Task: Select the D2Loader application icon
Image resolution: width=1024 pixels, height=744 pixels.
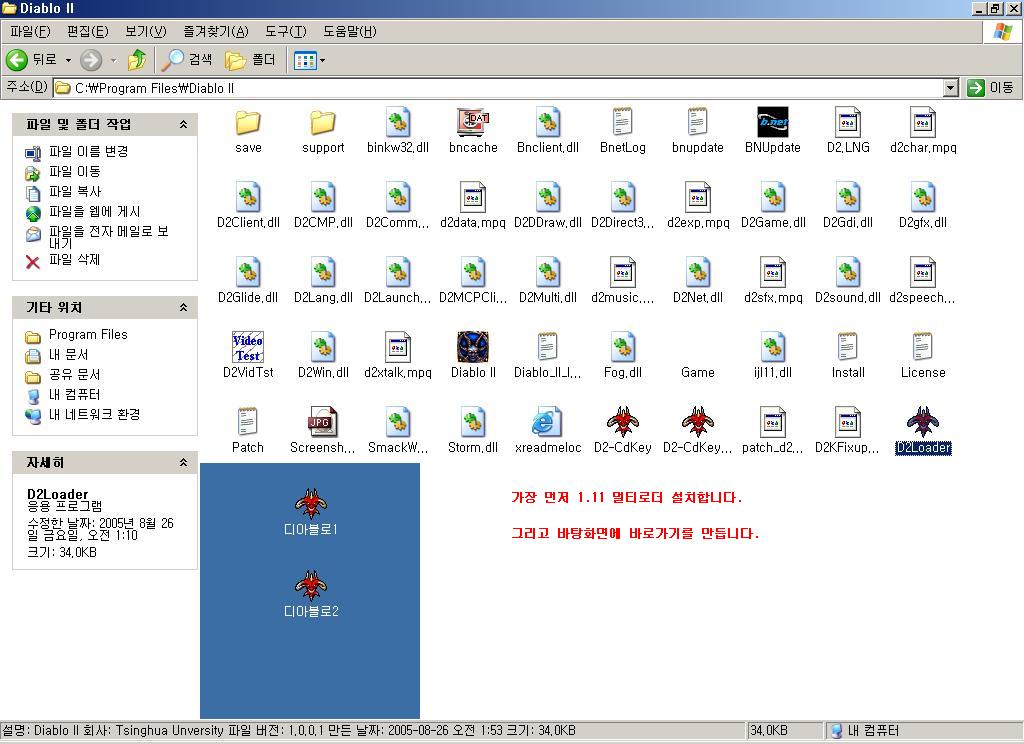Action: pos(922,423)
